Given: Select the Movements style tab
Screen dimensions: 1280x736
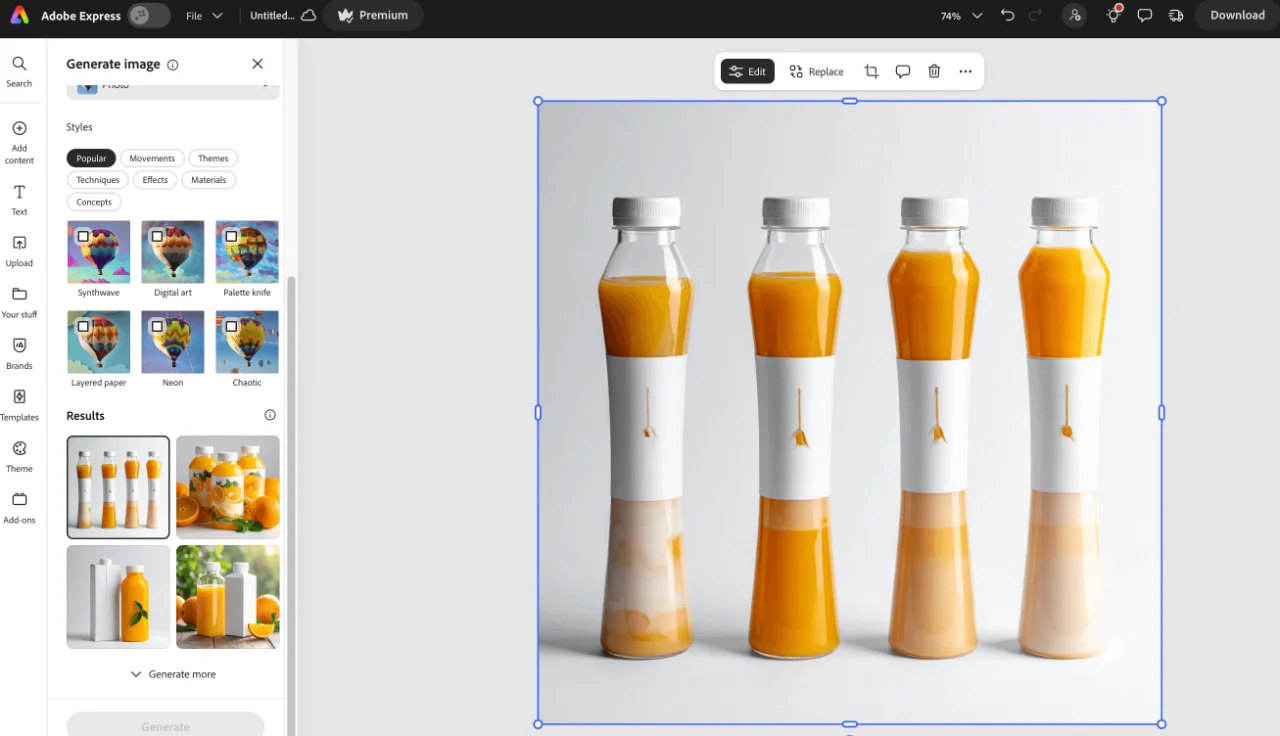Looking at the screenshot, I should (152, 158).
